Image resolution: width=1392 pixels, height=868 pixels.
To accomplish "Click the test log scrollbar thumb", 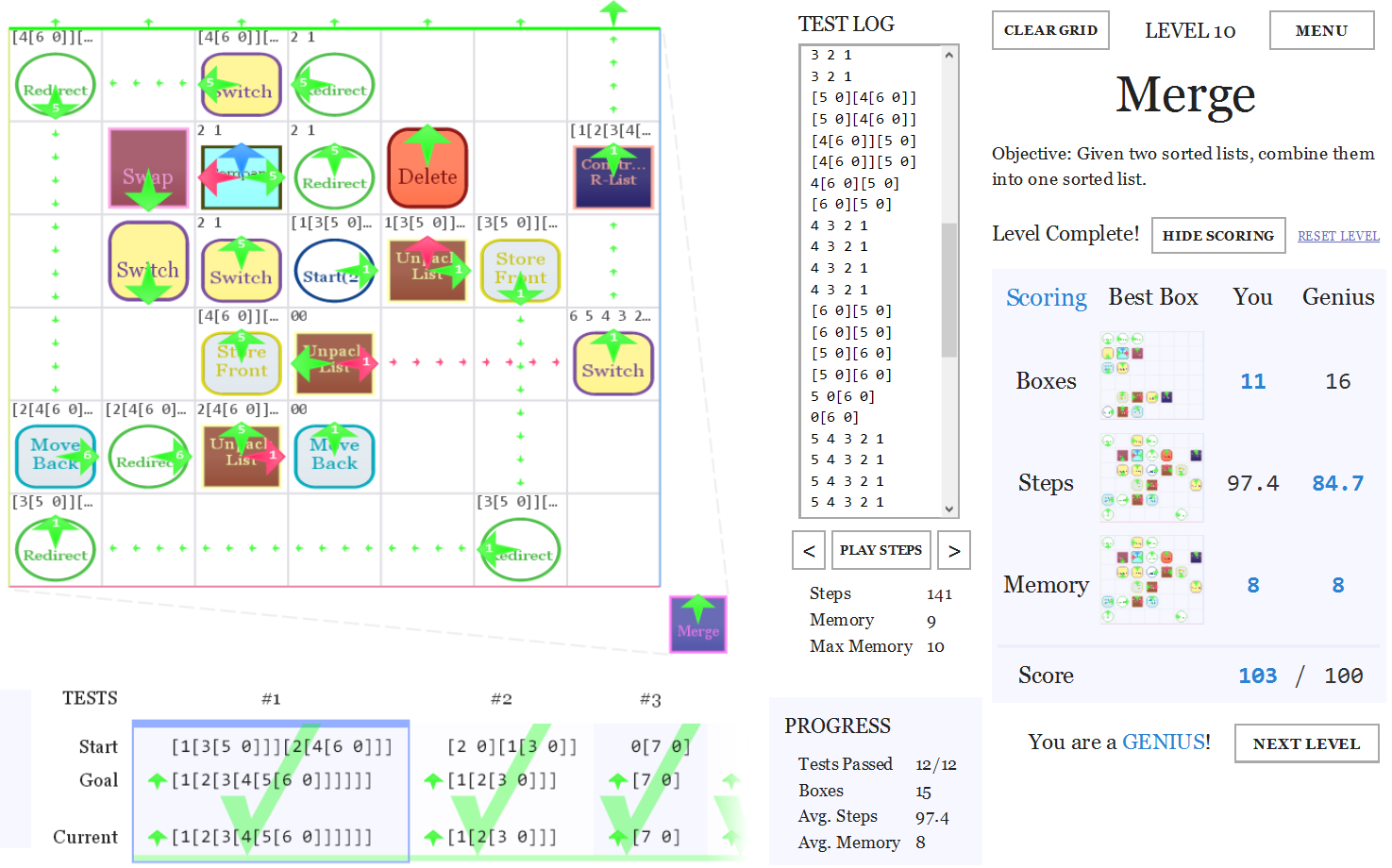I will [949, 291].
